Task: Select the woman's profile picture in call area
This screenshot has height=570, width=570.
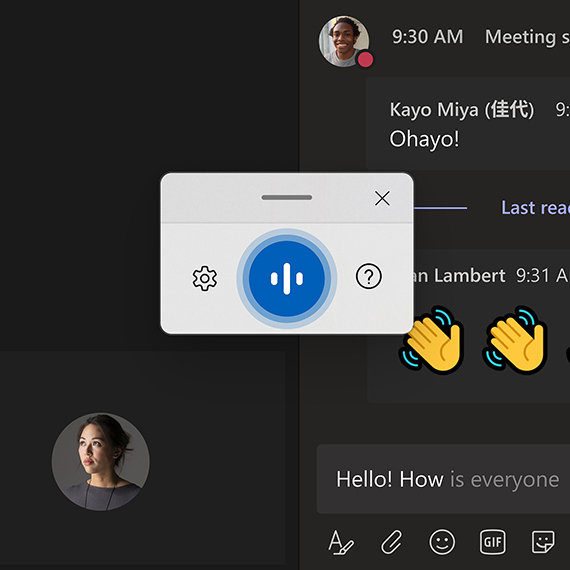Action: [100, 462]
